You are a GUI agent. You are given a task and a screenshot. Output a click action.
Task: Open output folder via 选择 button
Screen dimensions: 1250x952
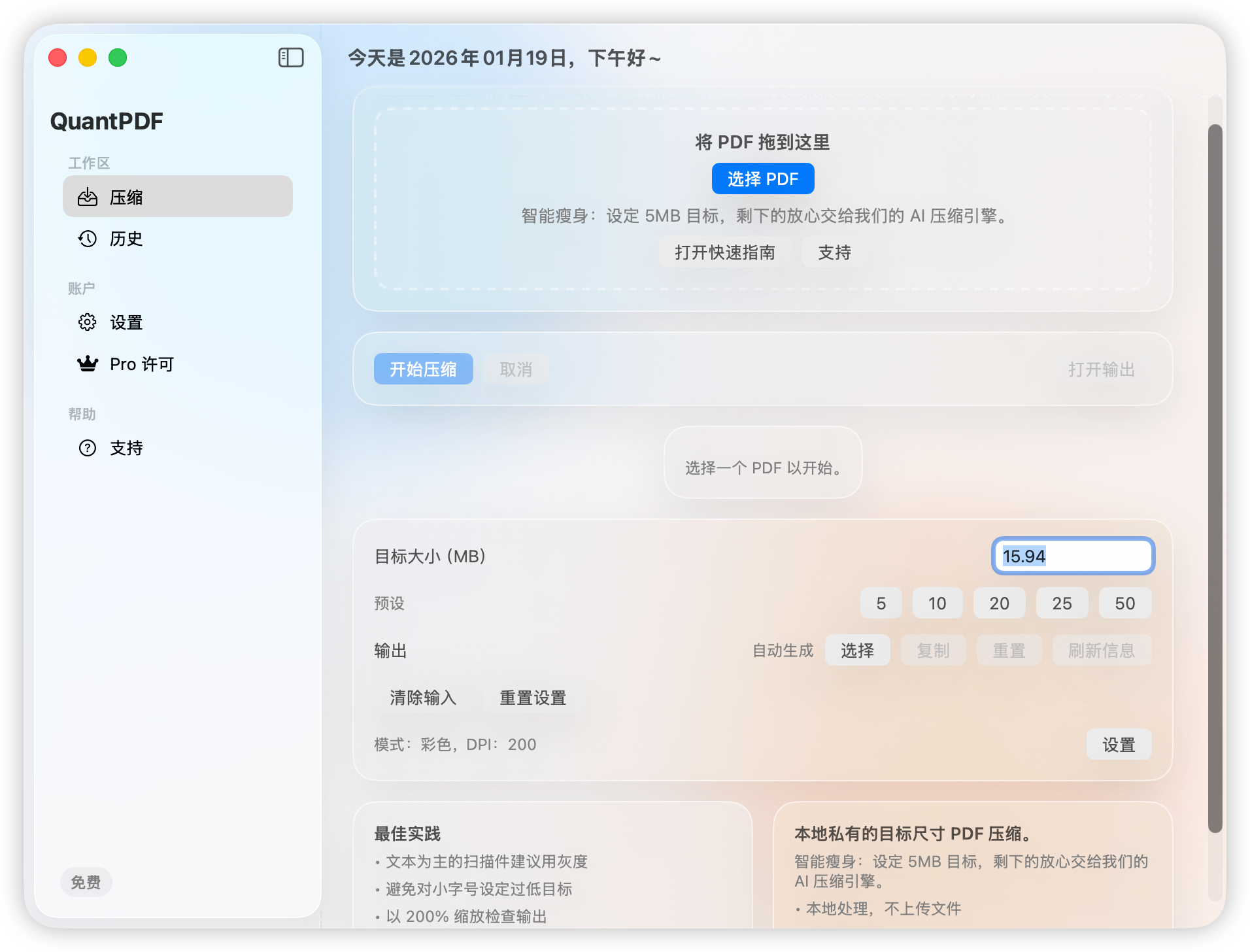pos(857,650)
